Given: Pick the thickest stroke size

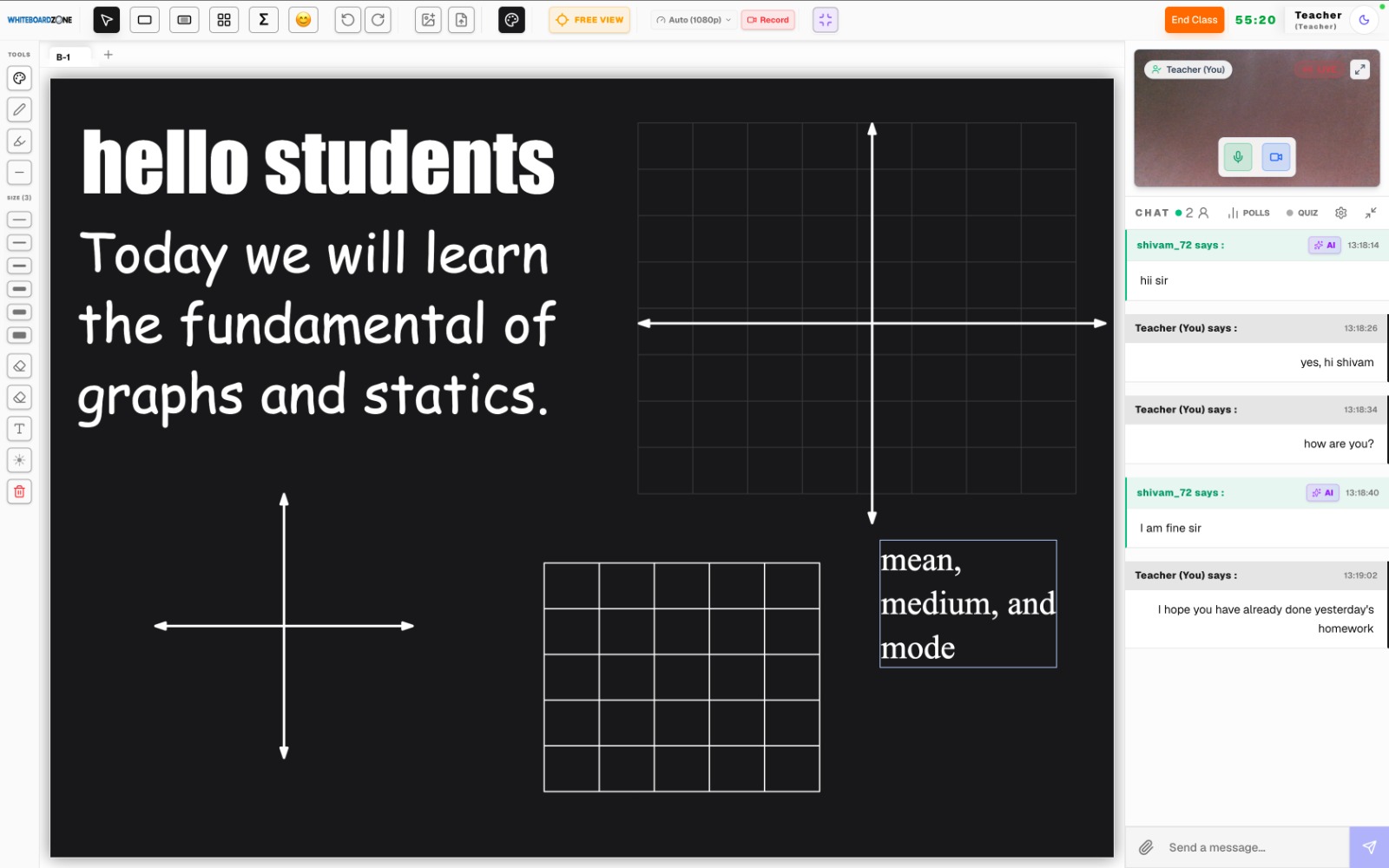Looking at the screenshot, I should (x=19, y=335).
